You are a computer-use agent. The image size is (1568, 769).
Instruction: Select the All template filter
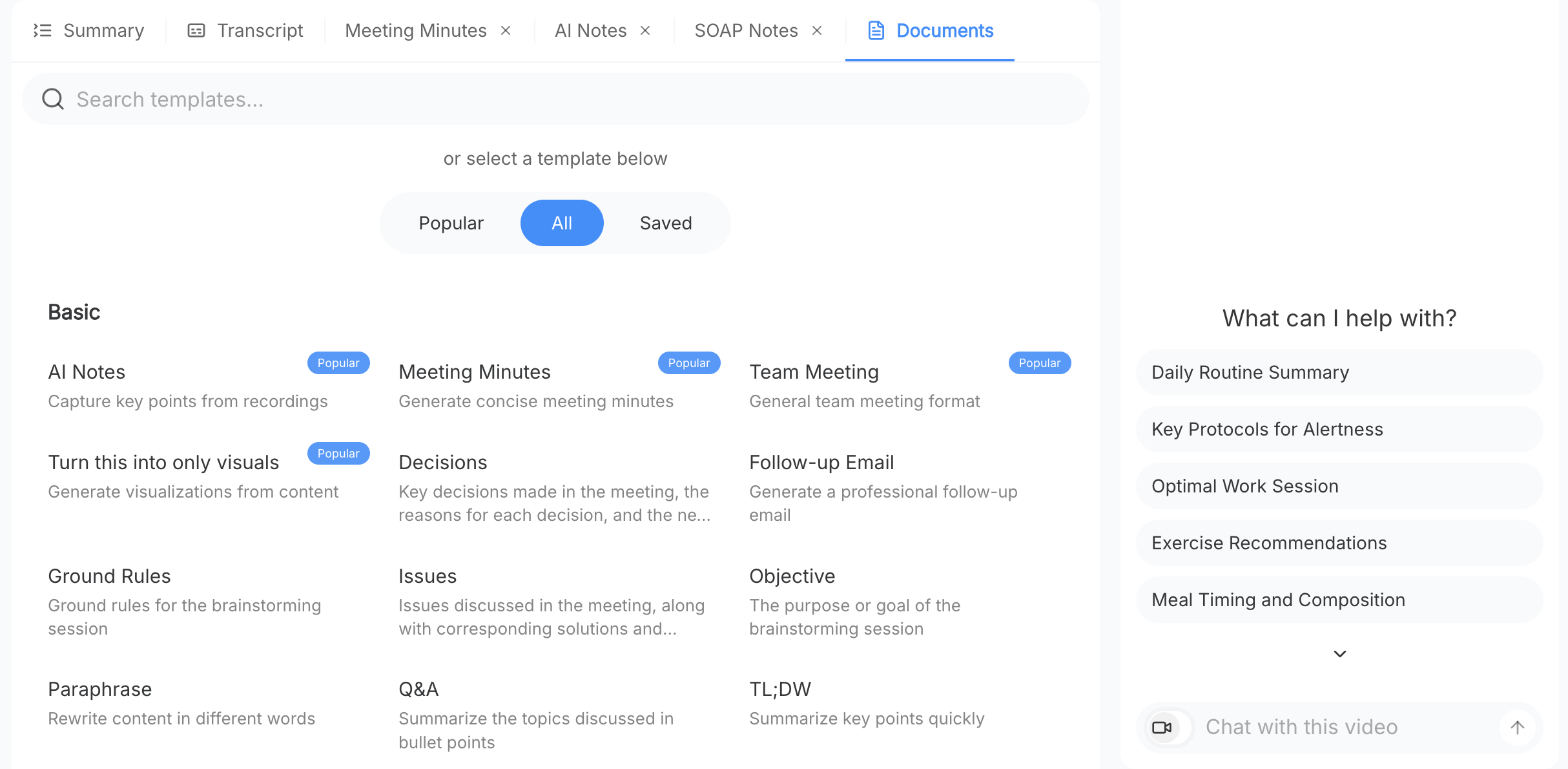tap(562, 223)
